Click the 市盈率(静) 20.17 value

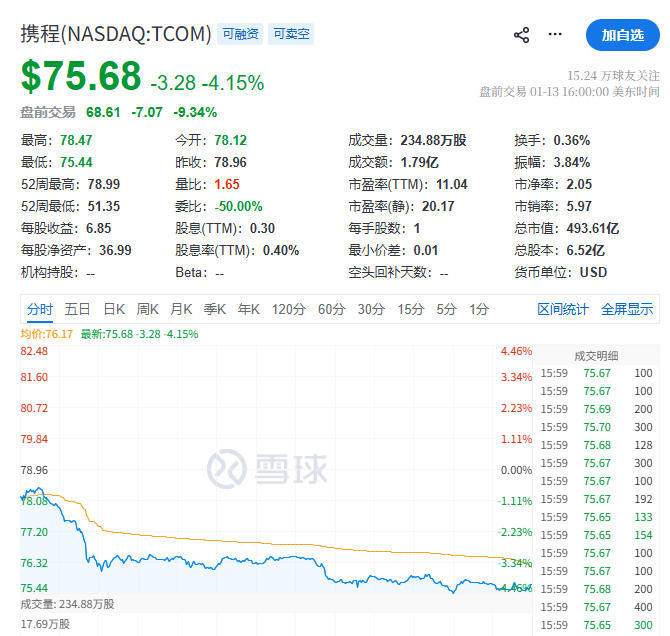(x=438, y=206)
